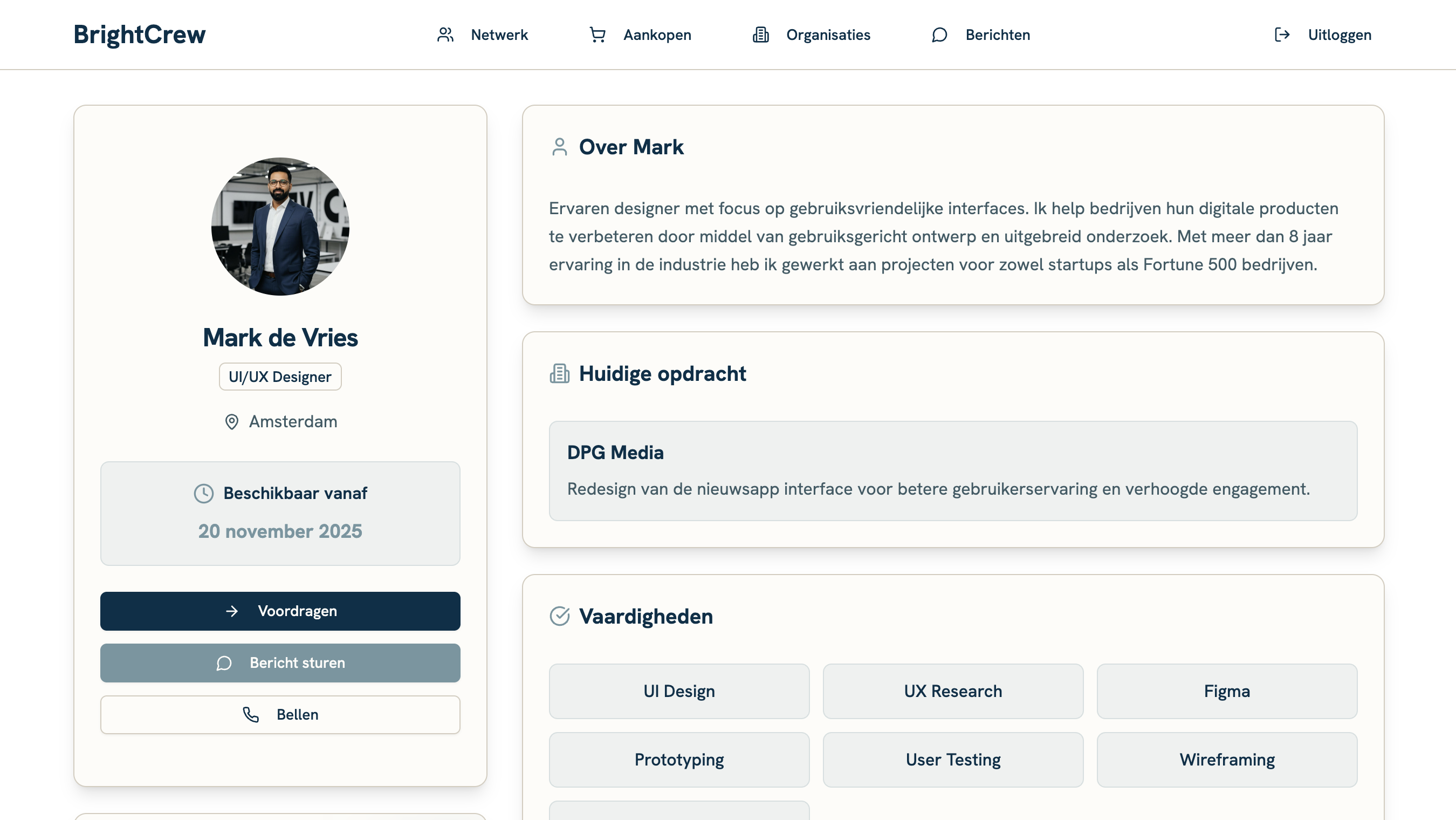Open Berichten from the top navigation

pyautogui.click(x=997, y=35)
